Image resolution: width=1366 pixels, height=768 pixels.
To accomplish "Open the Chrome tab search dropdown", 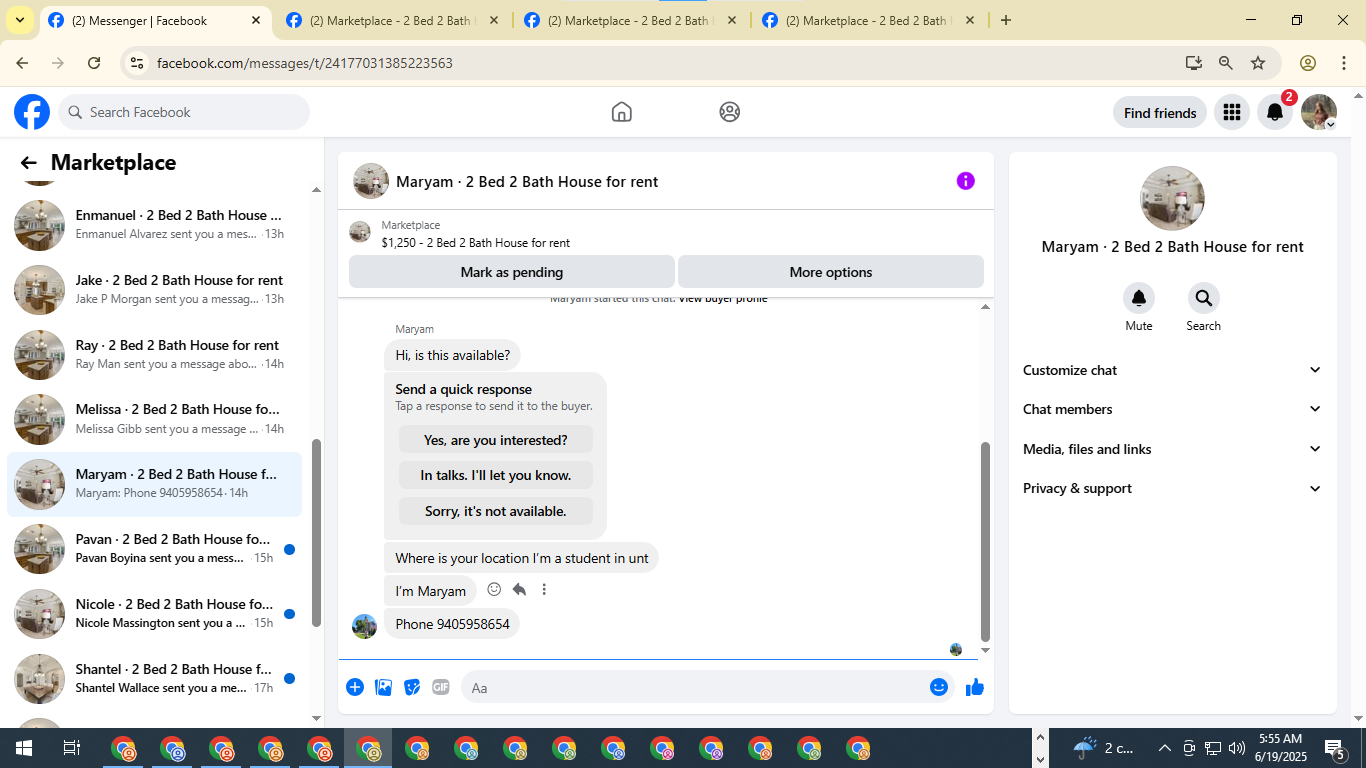I will pos(20,20).
